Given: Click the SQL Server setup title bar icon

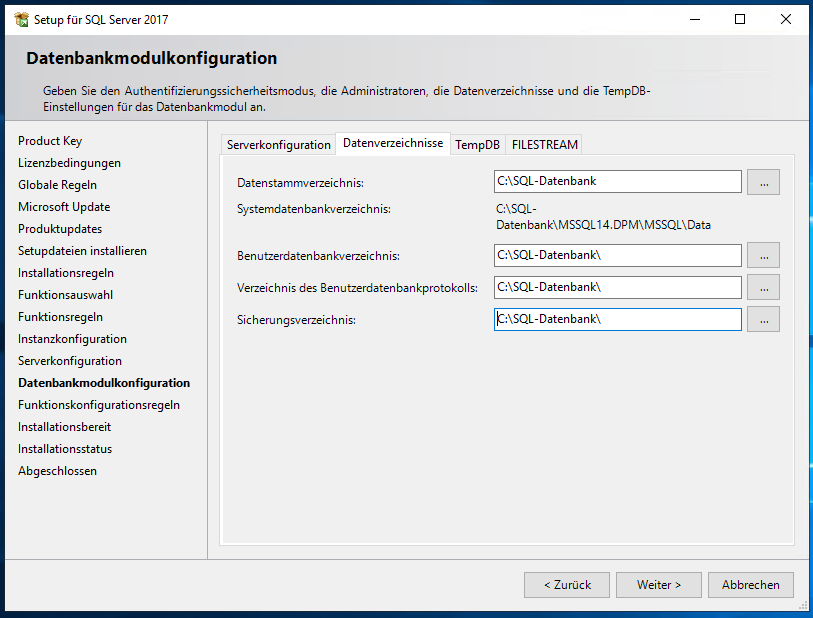Looking at the screenshot, I should click(22, 20).
